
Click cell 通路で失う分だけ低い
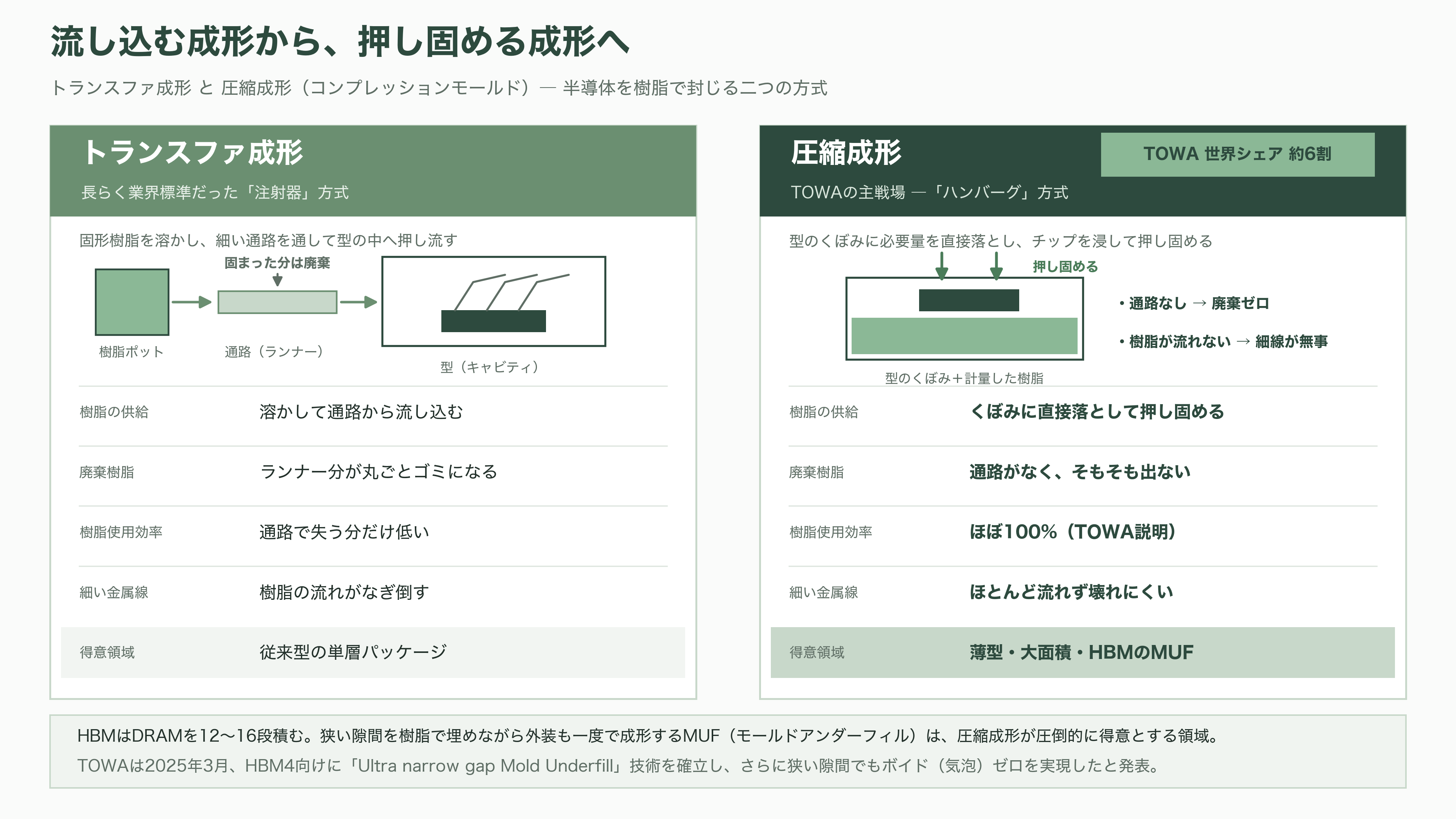tap(344, 532)
